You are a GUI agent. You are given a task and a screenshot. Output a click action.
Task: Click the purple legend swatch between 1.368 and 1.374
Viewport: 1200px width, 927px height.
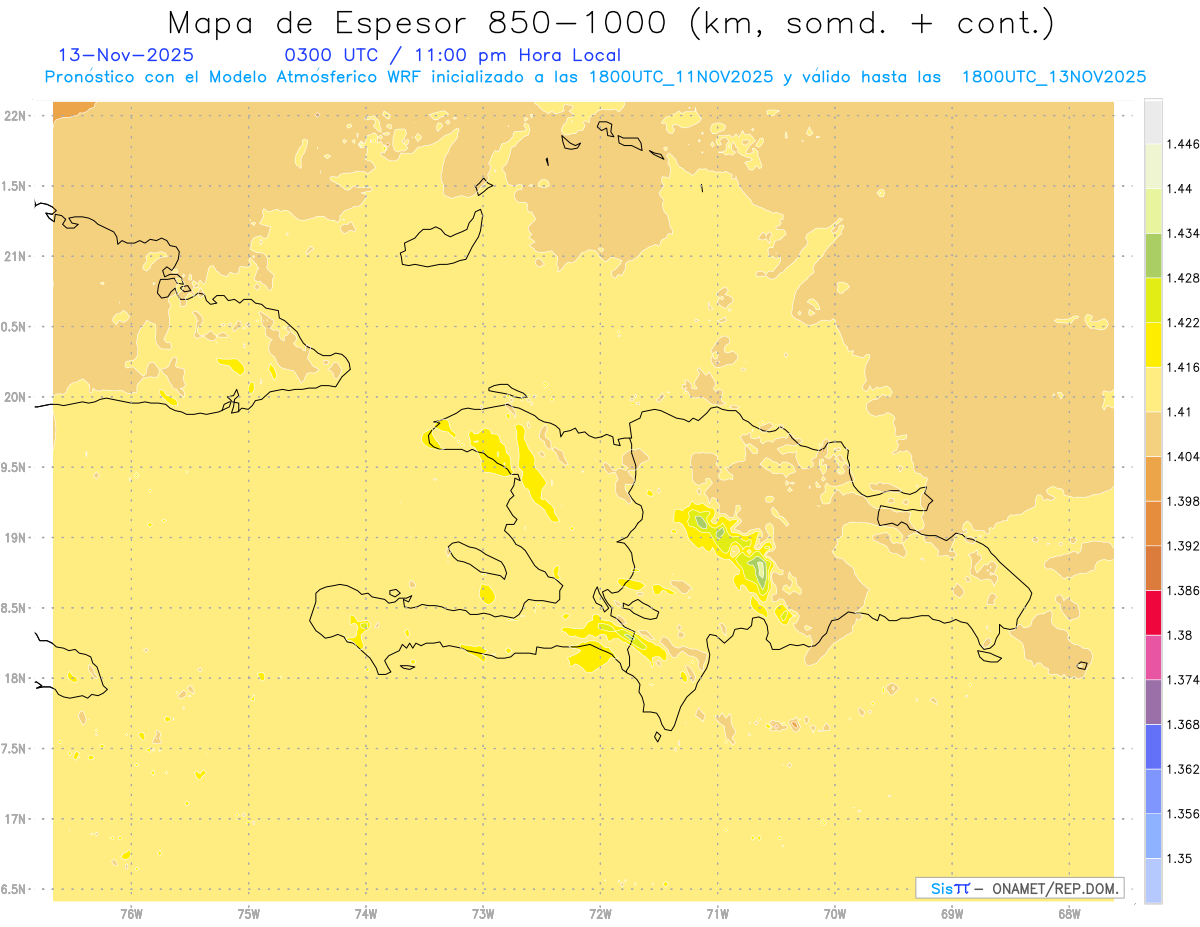[1153, 701]
